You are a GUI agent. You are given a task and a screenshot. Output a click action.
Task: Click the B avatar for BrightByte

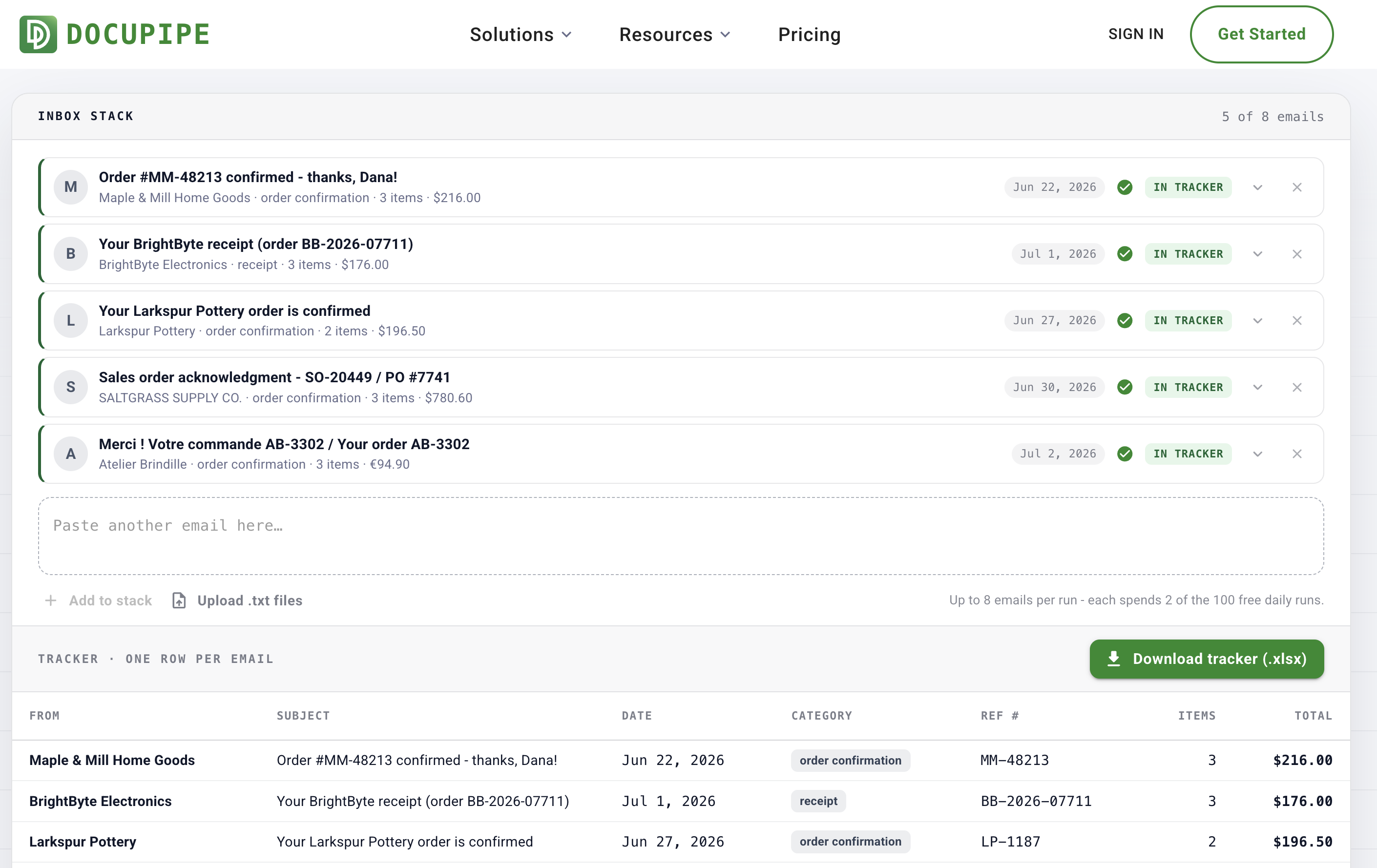(x=71, y=254)
